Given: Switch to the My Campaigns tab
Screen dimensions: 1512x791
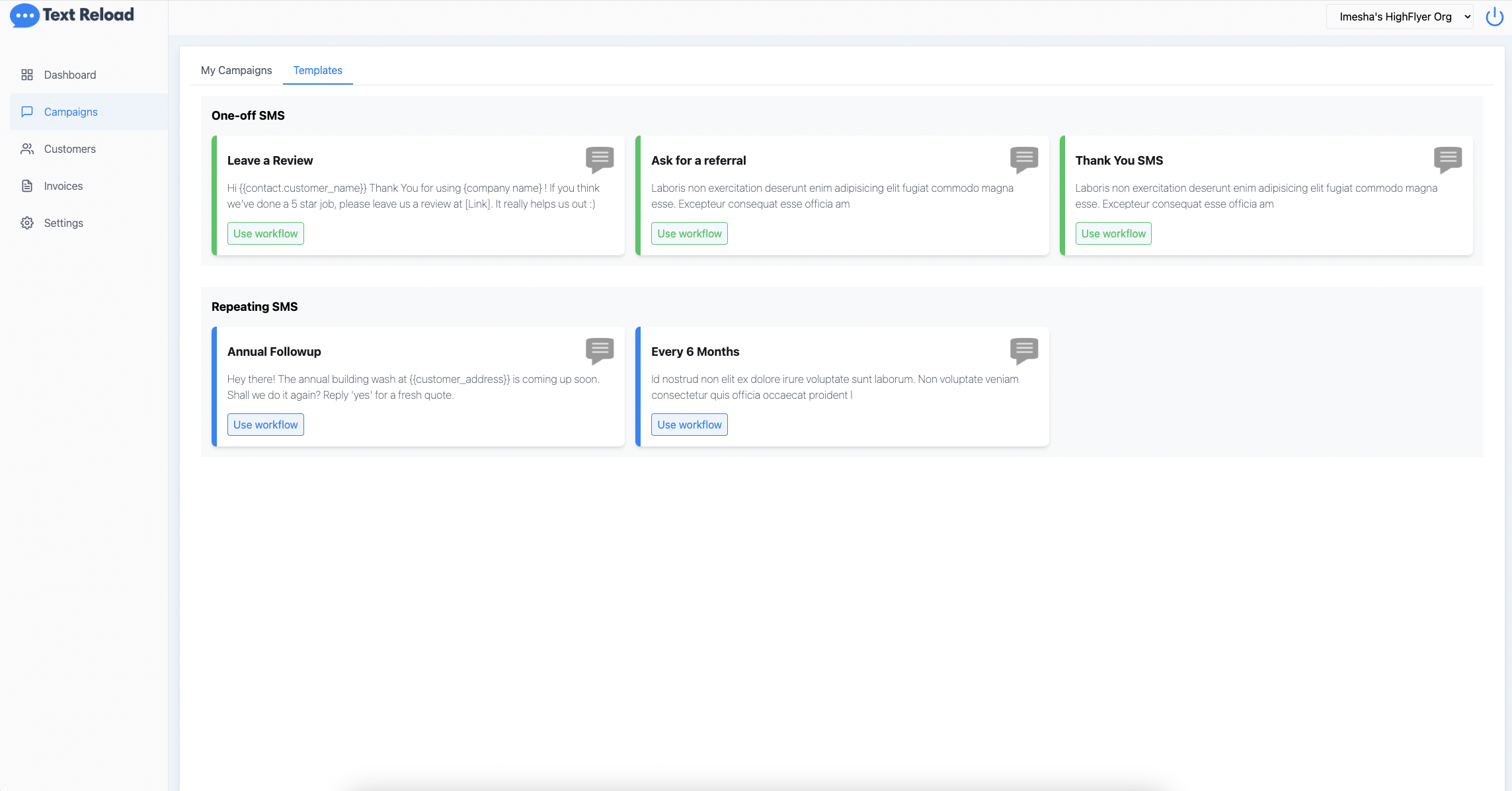Looking at the screenshot, I should tap(236, 70).
